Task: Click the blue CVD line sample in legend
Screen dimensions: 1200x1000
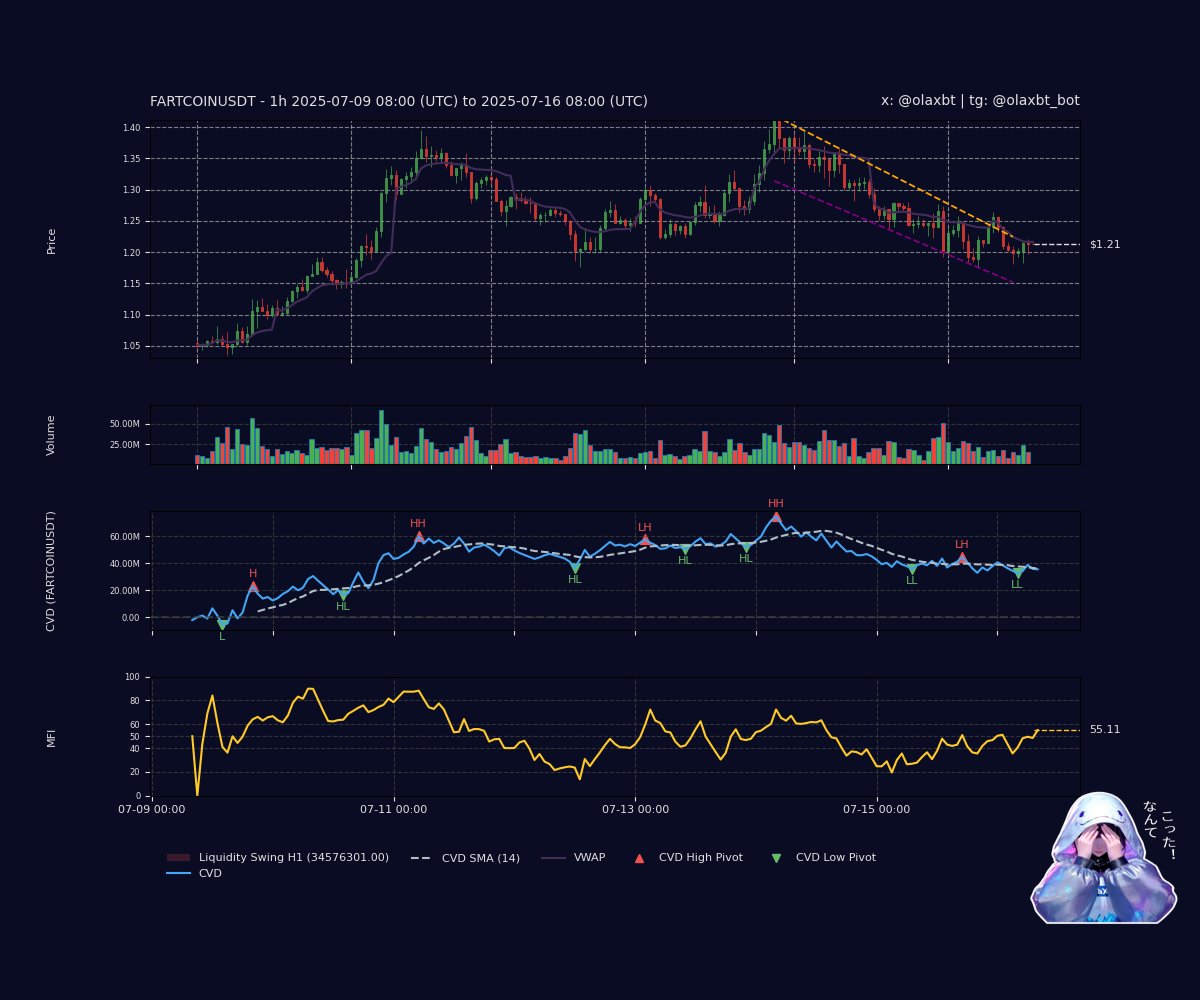Action: [179, 873]
